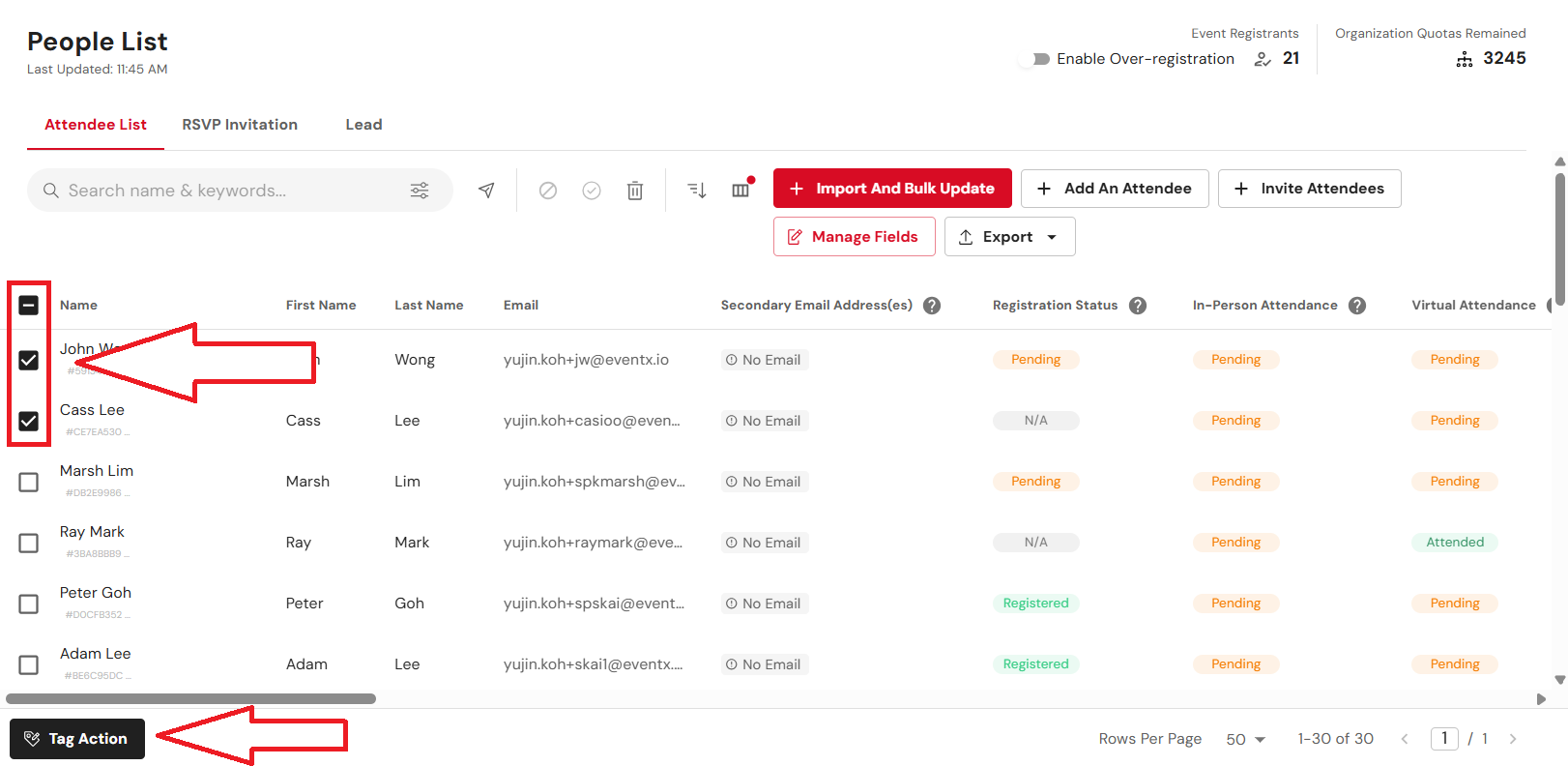Check the Peter Goh row checkbox
The image size is (1568, 766).
(x=29, y=604)
